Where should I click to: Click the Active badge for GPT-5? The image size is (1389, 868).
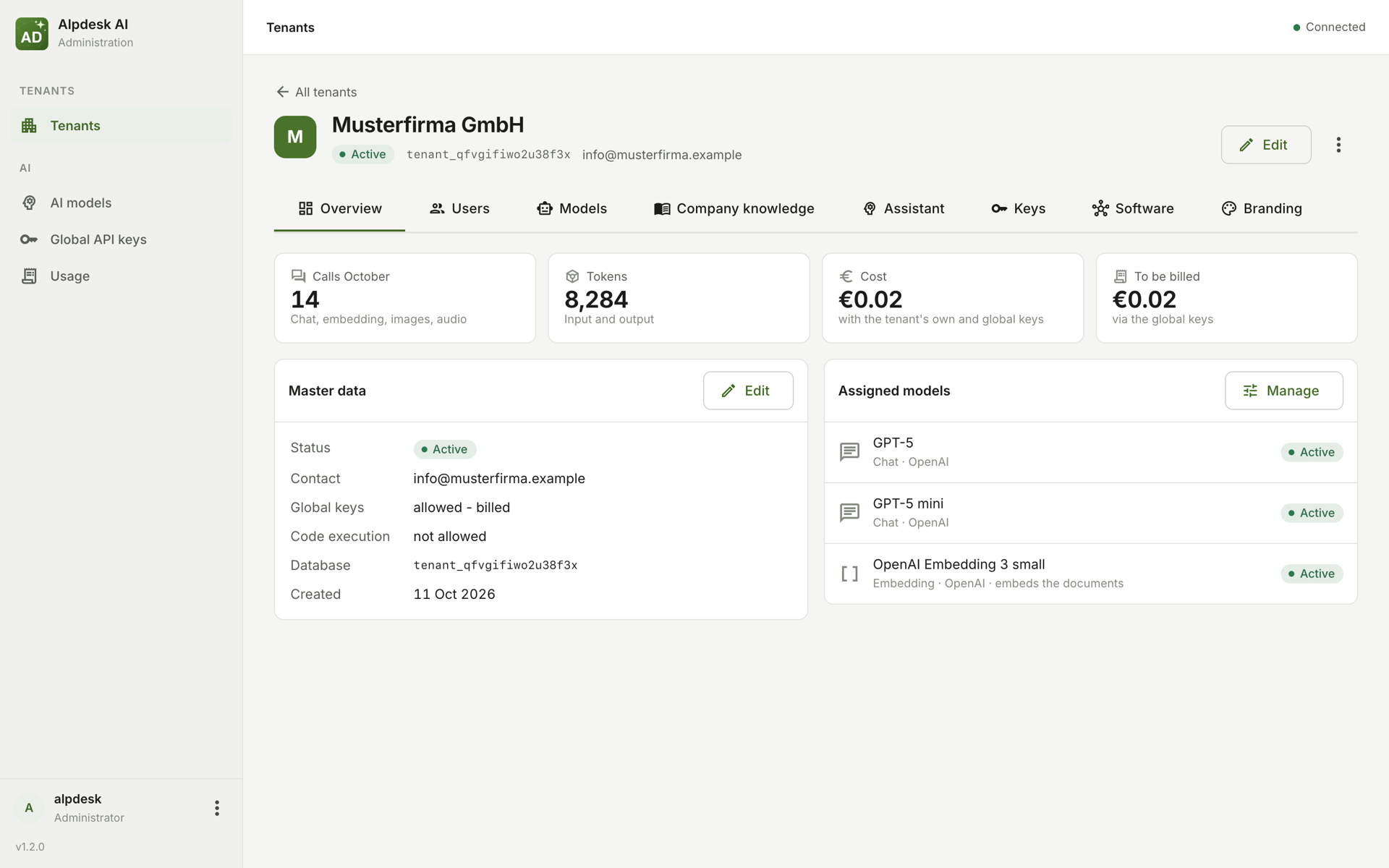pyautogui.click(x=1312, y=452)
